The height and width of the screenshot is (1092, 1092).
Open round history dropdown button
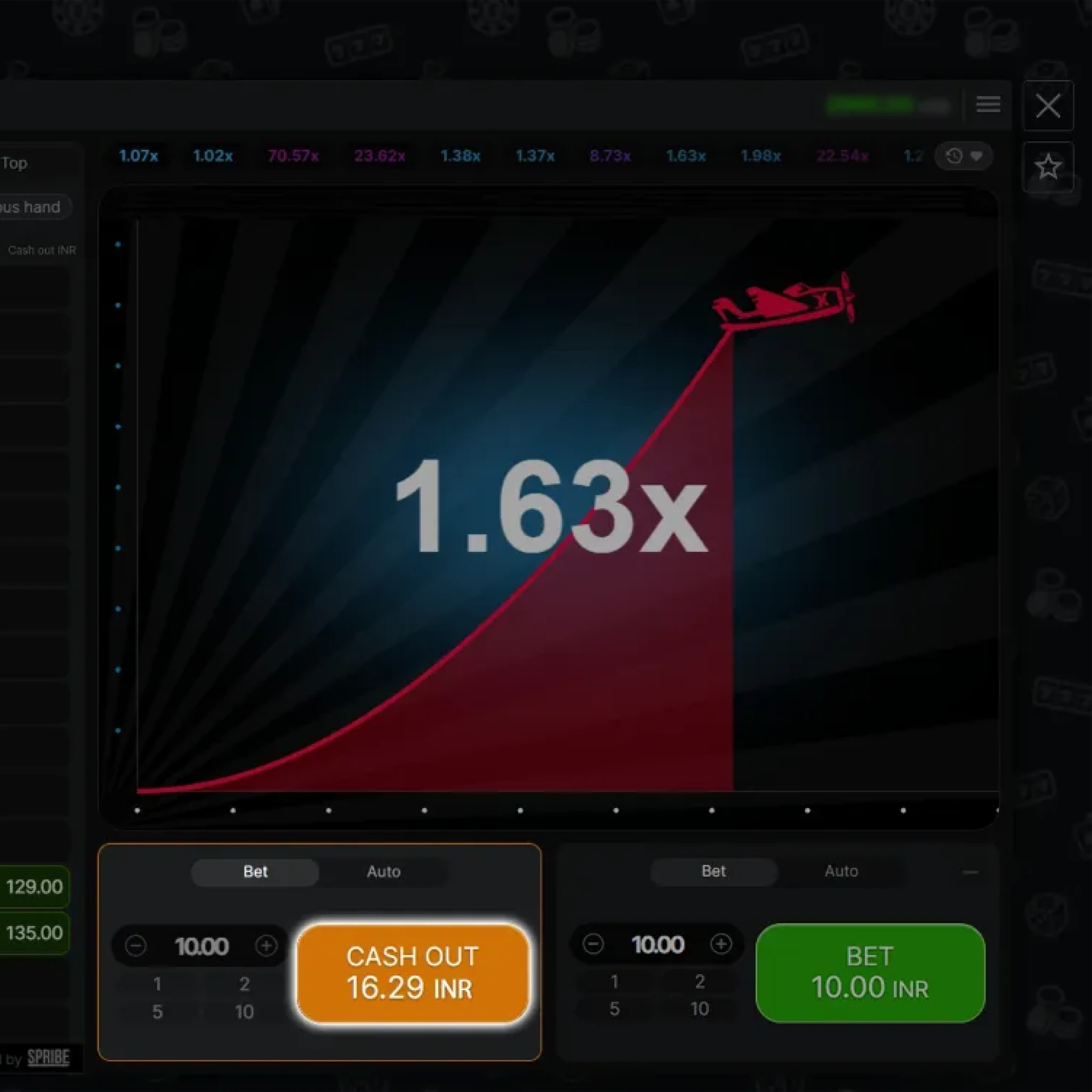(963, 156)
